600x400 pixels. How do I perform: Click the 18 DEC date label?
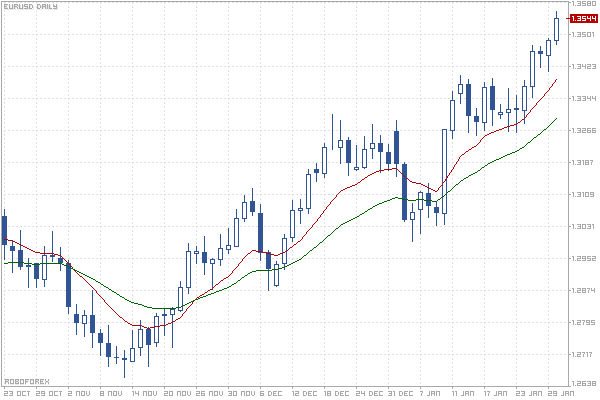(x=337, y=393)
